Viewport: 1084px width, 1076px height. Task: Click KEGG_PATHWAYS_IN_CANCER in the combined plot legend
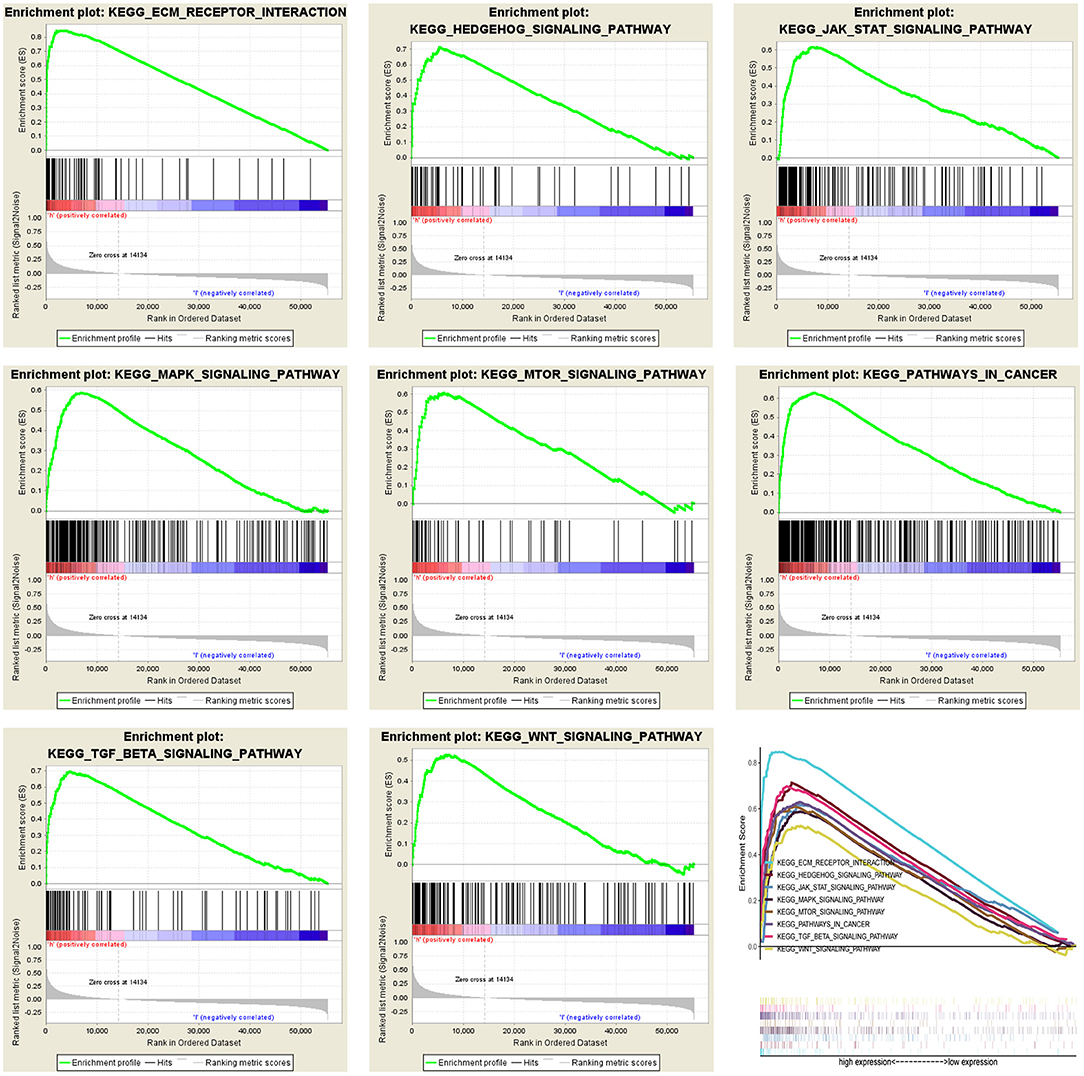(823, 924)
